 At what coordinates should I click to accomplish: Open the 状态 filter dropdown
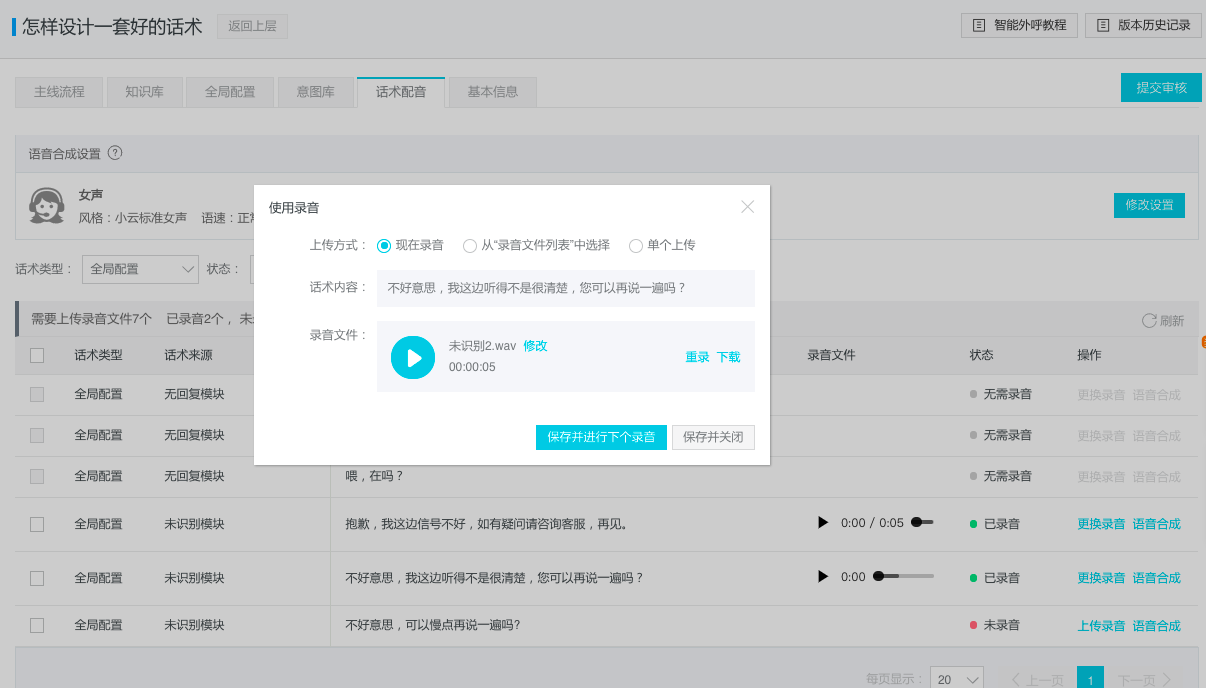pos(252,269)
